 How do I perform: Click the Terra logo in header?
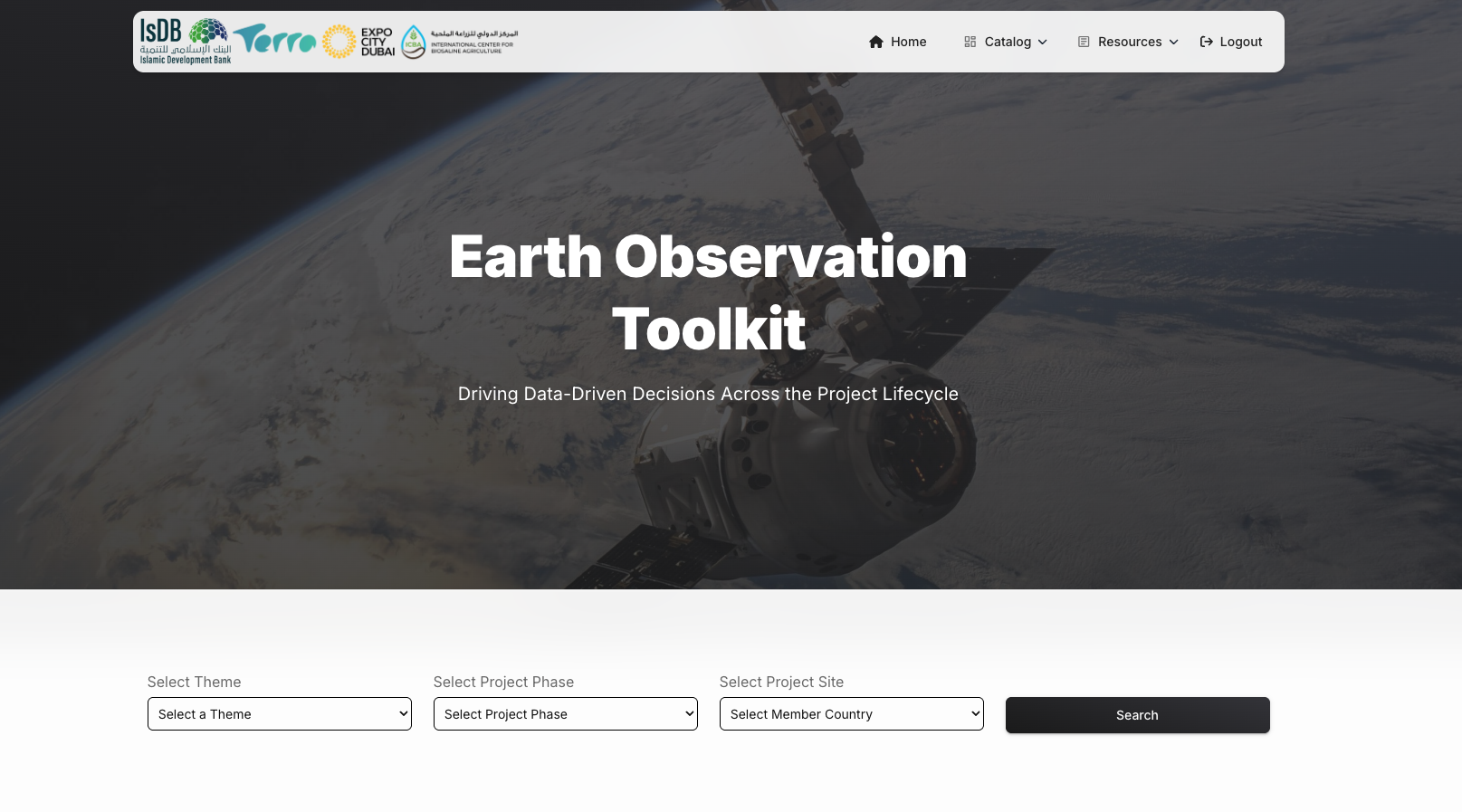(x=274, y=41)
